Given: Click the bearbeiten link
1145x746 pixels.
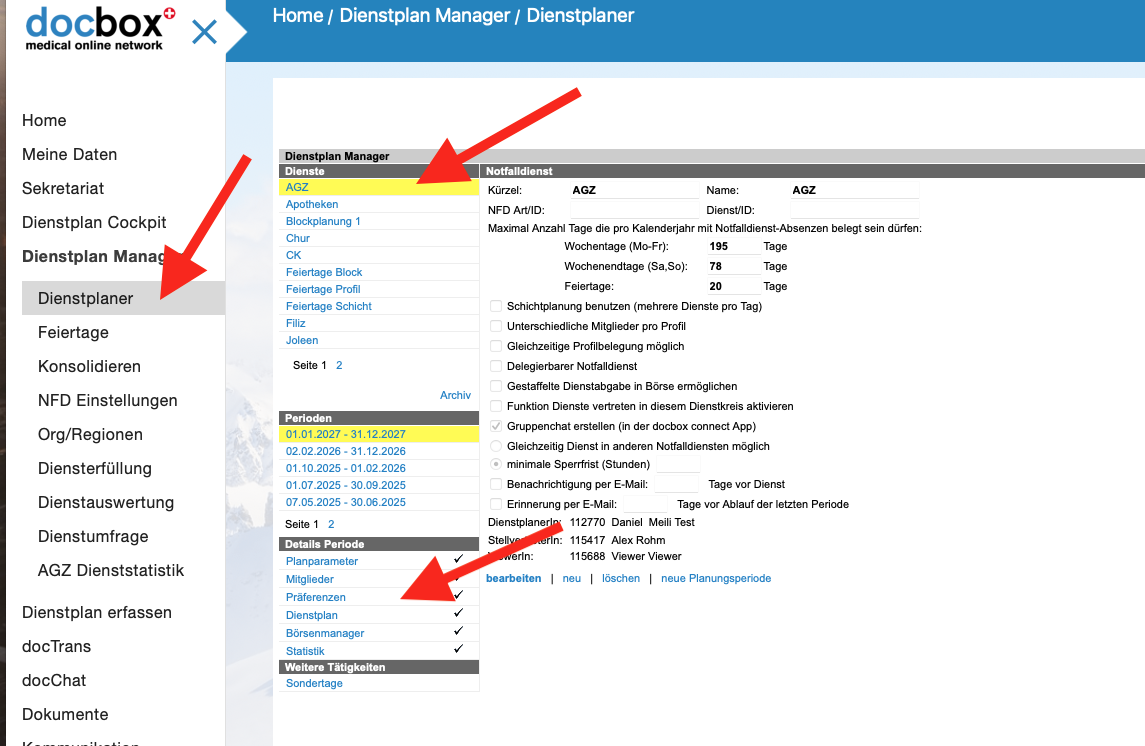Looking at the screenshot, I should click(x=513, y=578).
